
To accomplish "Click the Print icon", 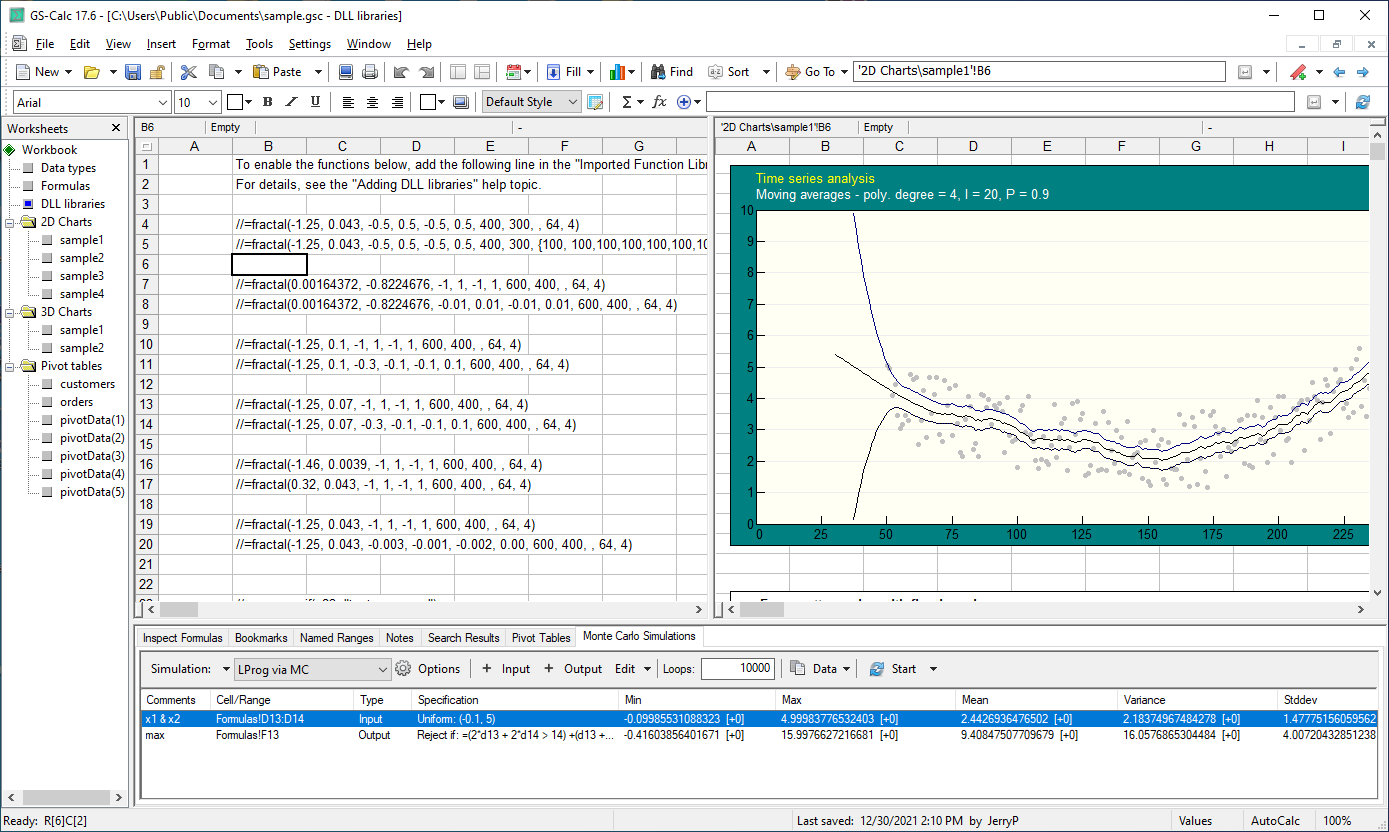I will [x=369, y=72].
